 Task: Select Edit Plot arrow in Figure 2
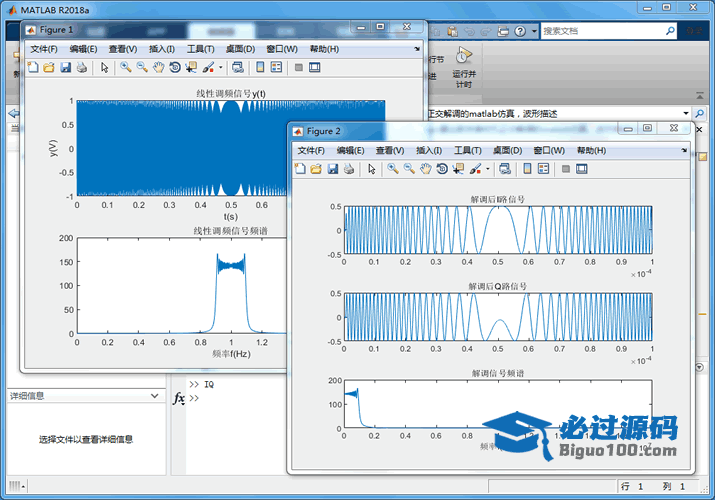372,169
